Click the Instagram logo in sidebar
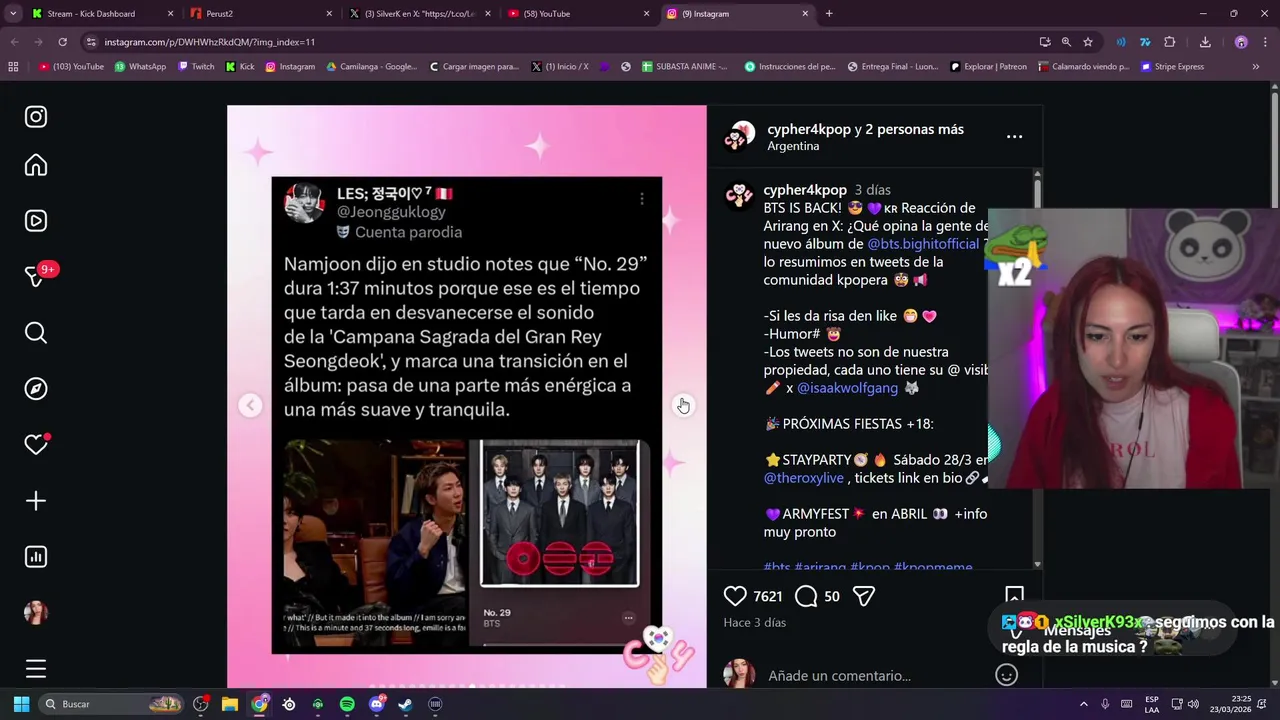The image size is (1280, 720). (x=36, y=117)
